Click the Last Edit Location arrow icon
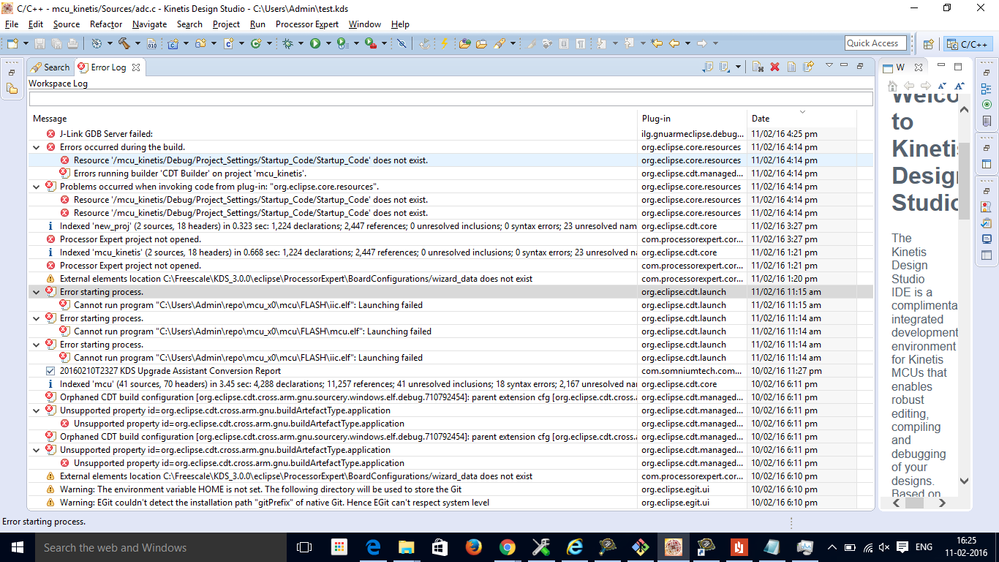 (x=657, y=43)
